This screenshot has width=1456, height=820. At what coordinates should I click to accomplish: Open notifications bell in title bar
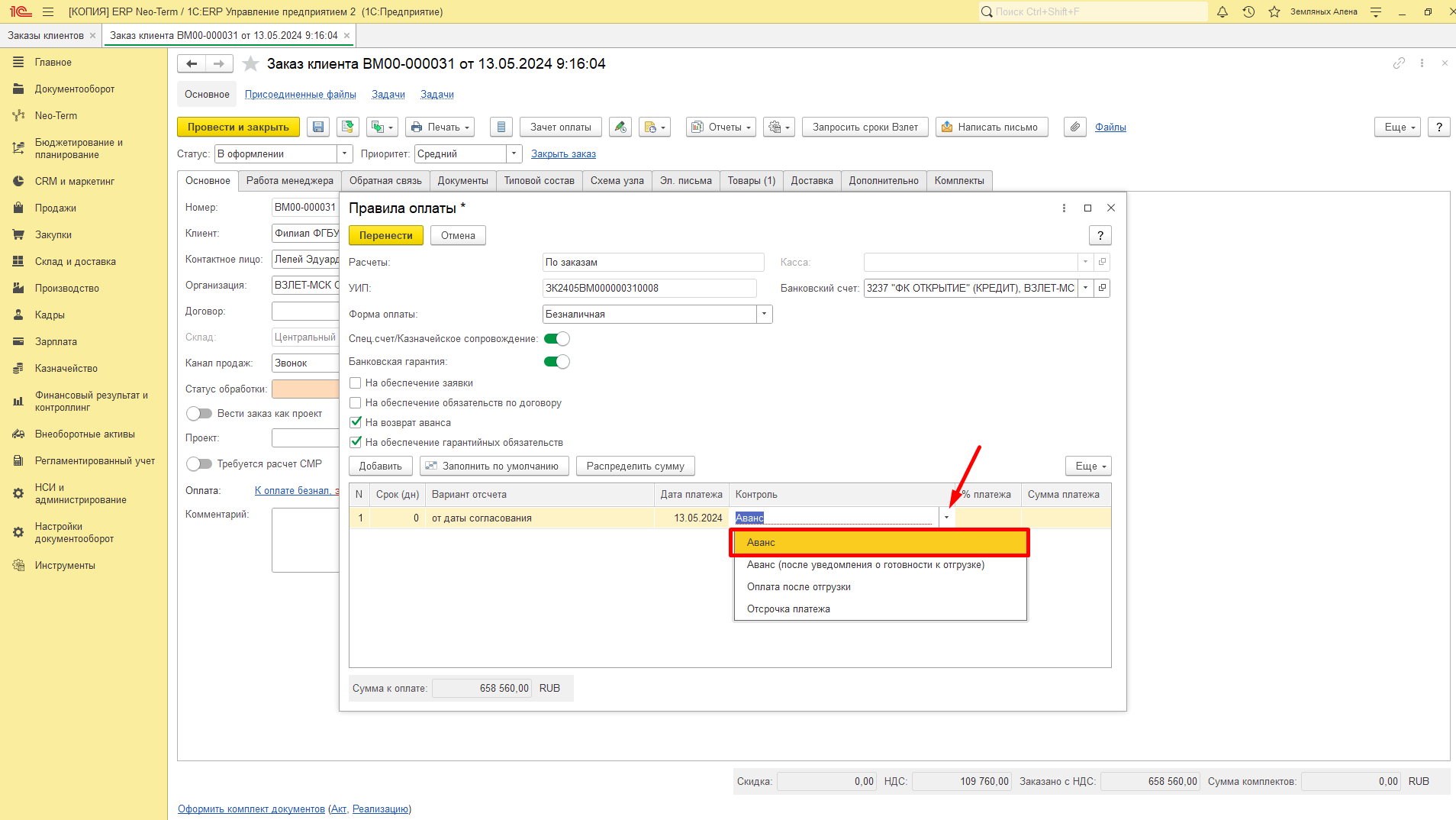point(1222,11)
